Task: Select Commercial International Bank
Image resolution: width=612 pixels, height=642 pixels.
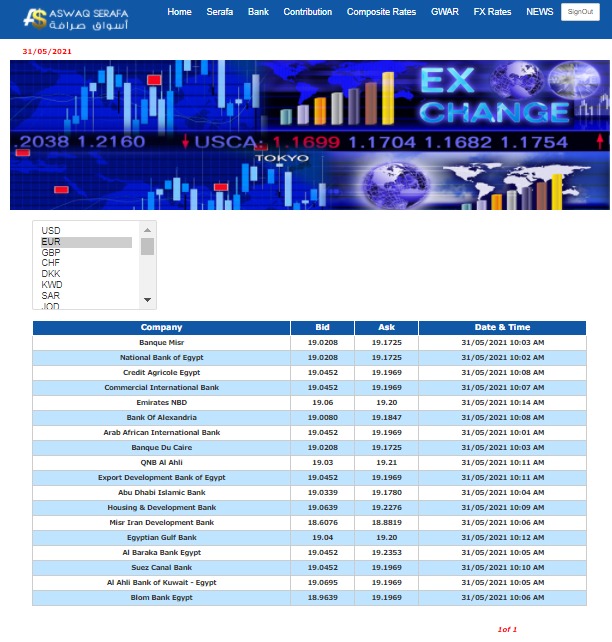Action: click(161, 388)
